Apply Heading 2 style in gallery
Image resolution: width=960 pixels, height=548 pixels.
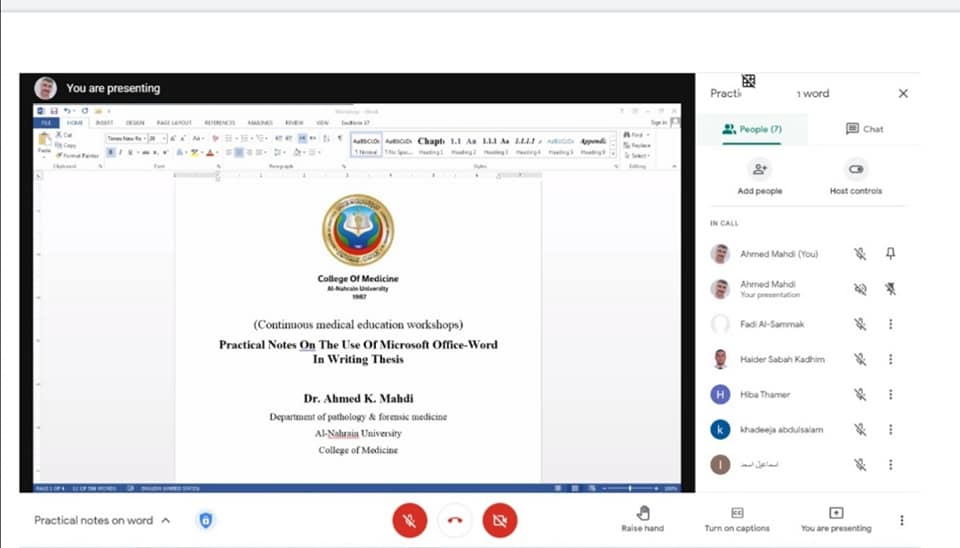tap(463, 145)
